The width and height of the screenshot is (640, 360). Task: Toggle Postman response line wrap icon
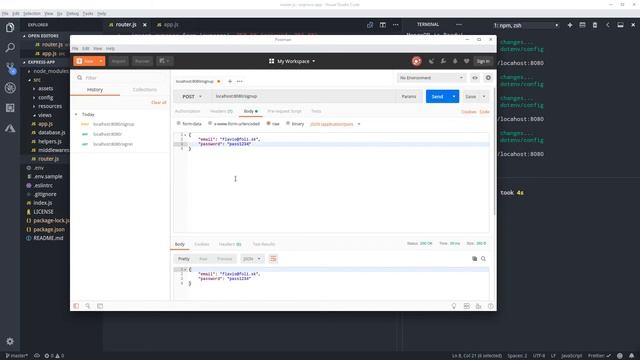tap(273, 259)
